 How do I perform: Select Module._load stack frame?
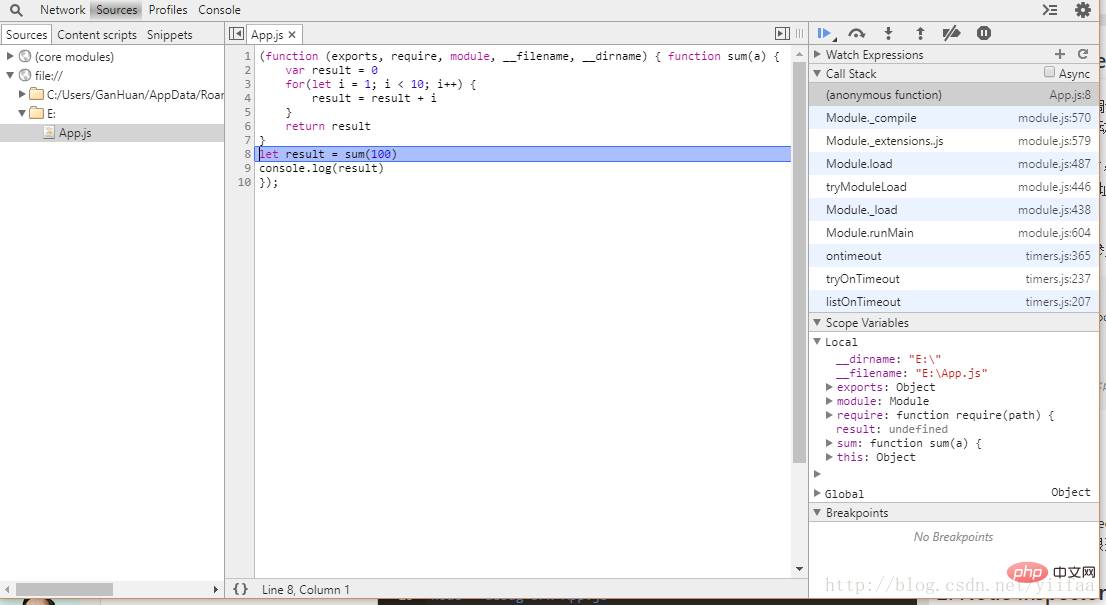point(954,209)
